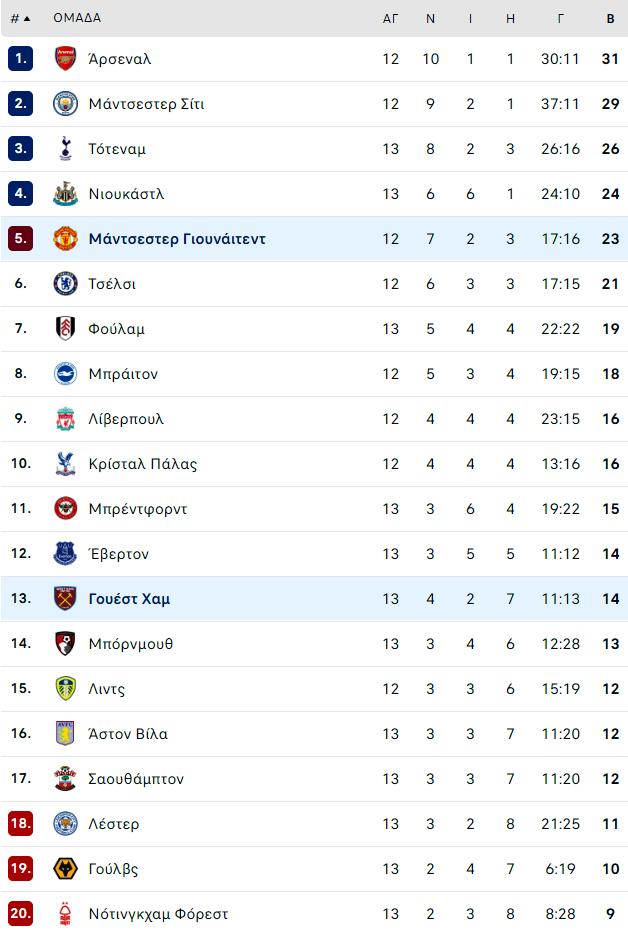Click the Manchester United crest icon
The image size is (628, 934).
(65, 239)
